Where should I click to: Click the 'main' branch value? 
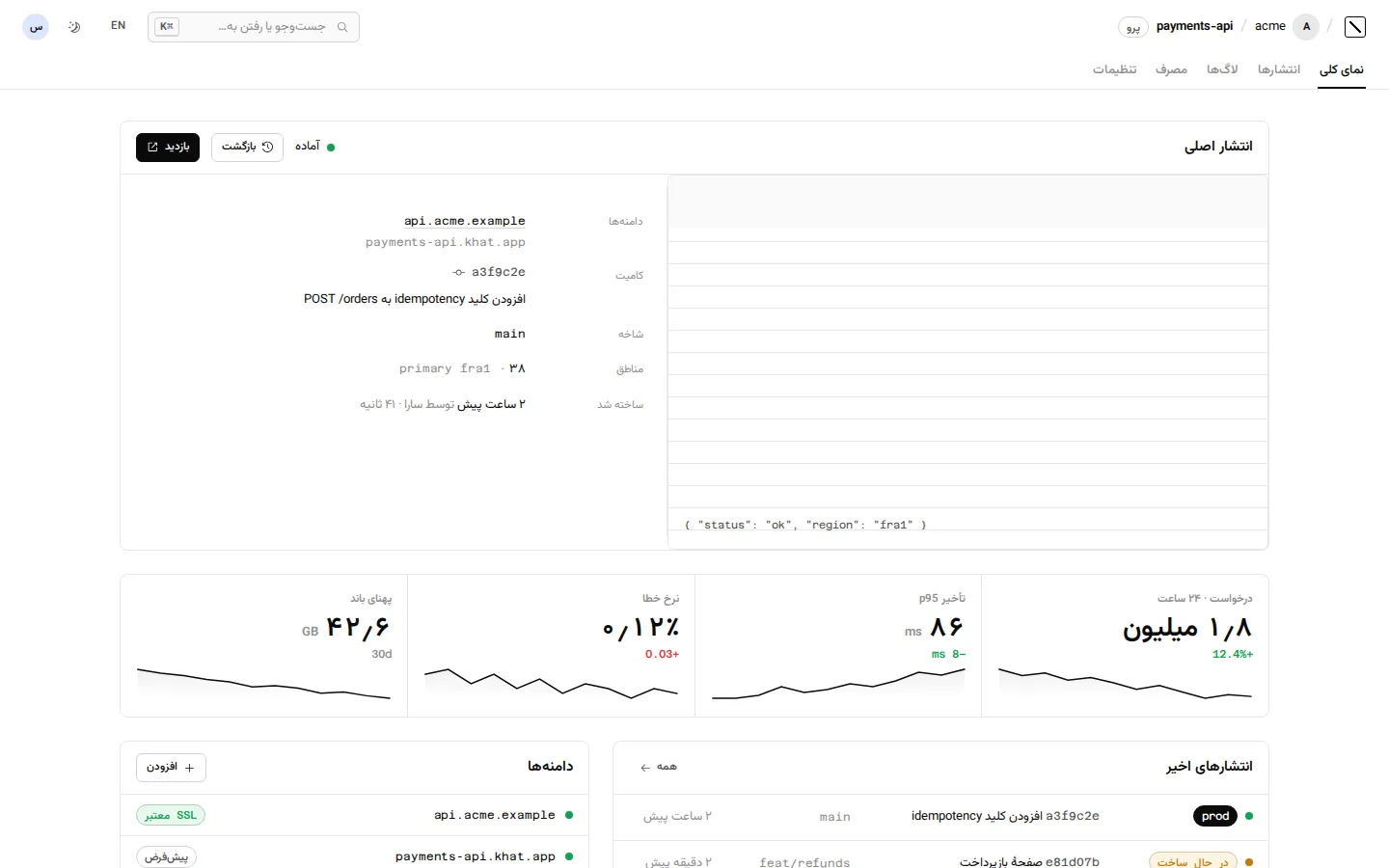(x=510, y=334)
